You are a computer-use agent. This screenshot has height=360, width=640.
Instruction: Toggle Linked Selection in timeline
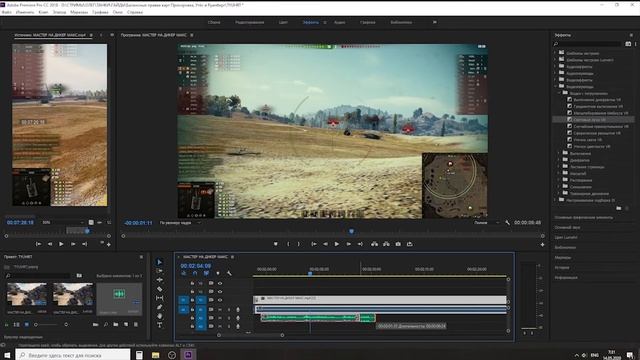tap(207, 273)
